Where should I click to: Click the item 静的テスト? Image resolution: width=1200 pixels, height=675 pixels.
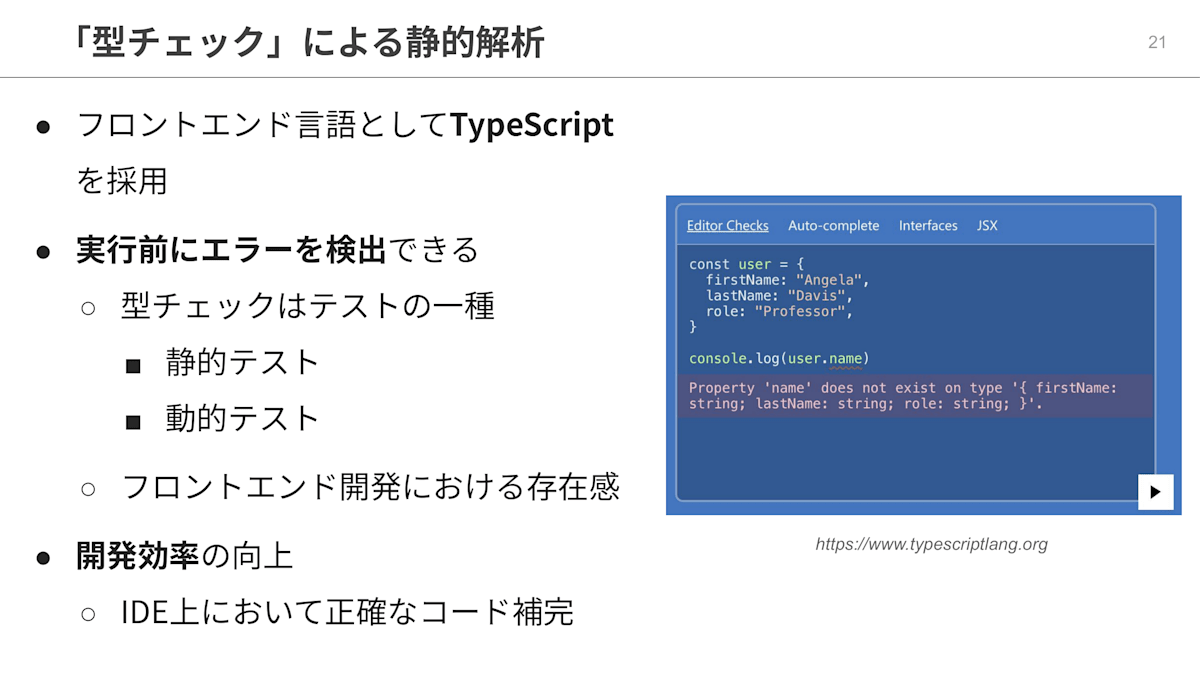(x=243, y=362)
